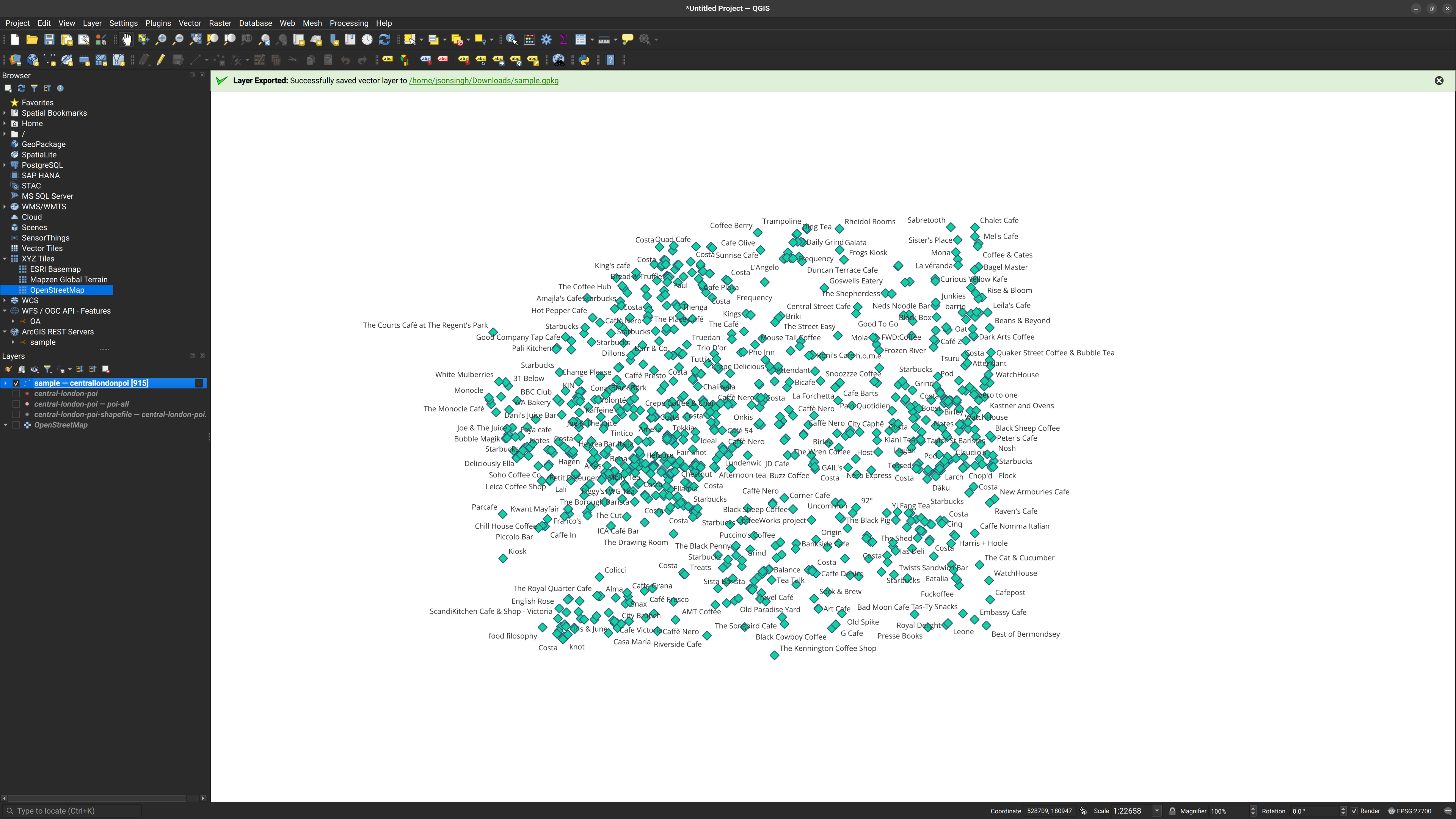Click the Zoom Full extent icon
This screenshot has width=1456, height=819.
(x=196, y=39)
